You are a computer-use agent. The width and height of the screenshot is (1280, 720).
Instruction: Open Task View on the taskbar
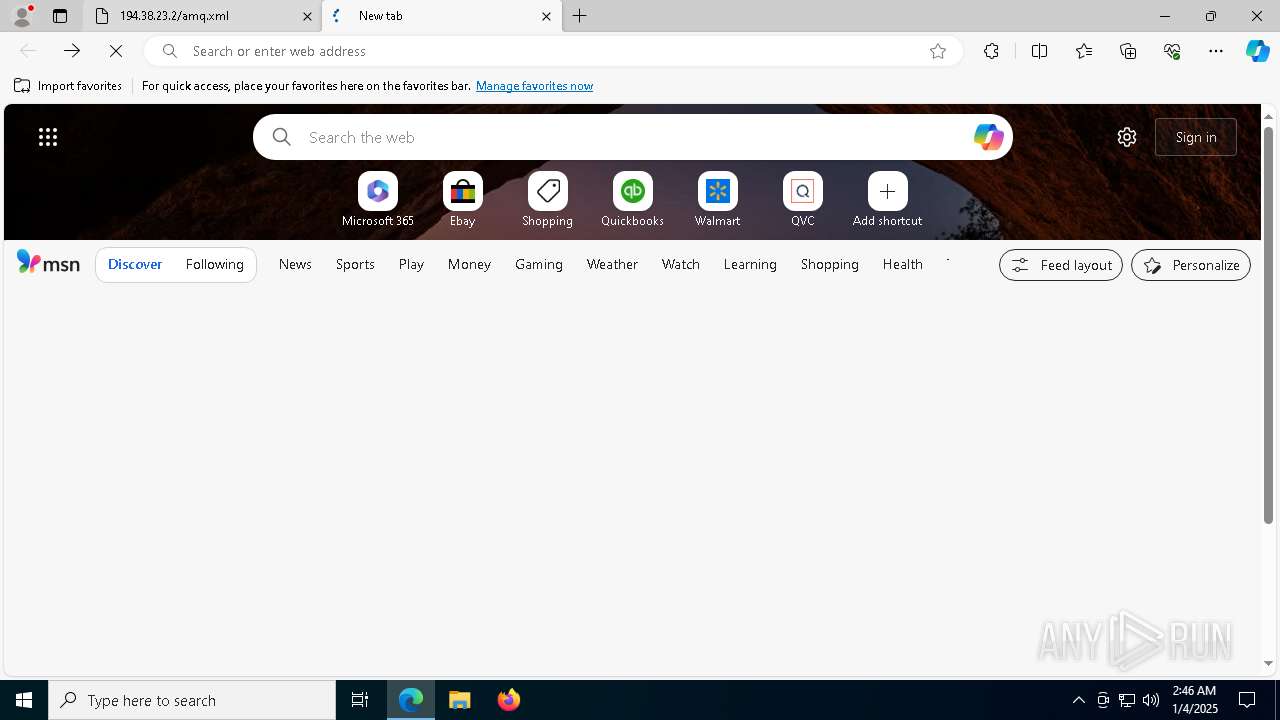point(360,700)
